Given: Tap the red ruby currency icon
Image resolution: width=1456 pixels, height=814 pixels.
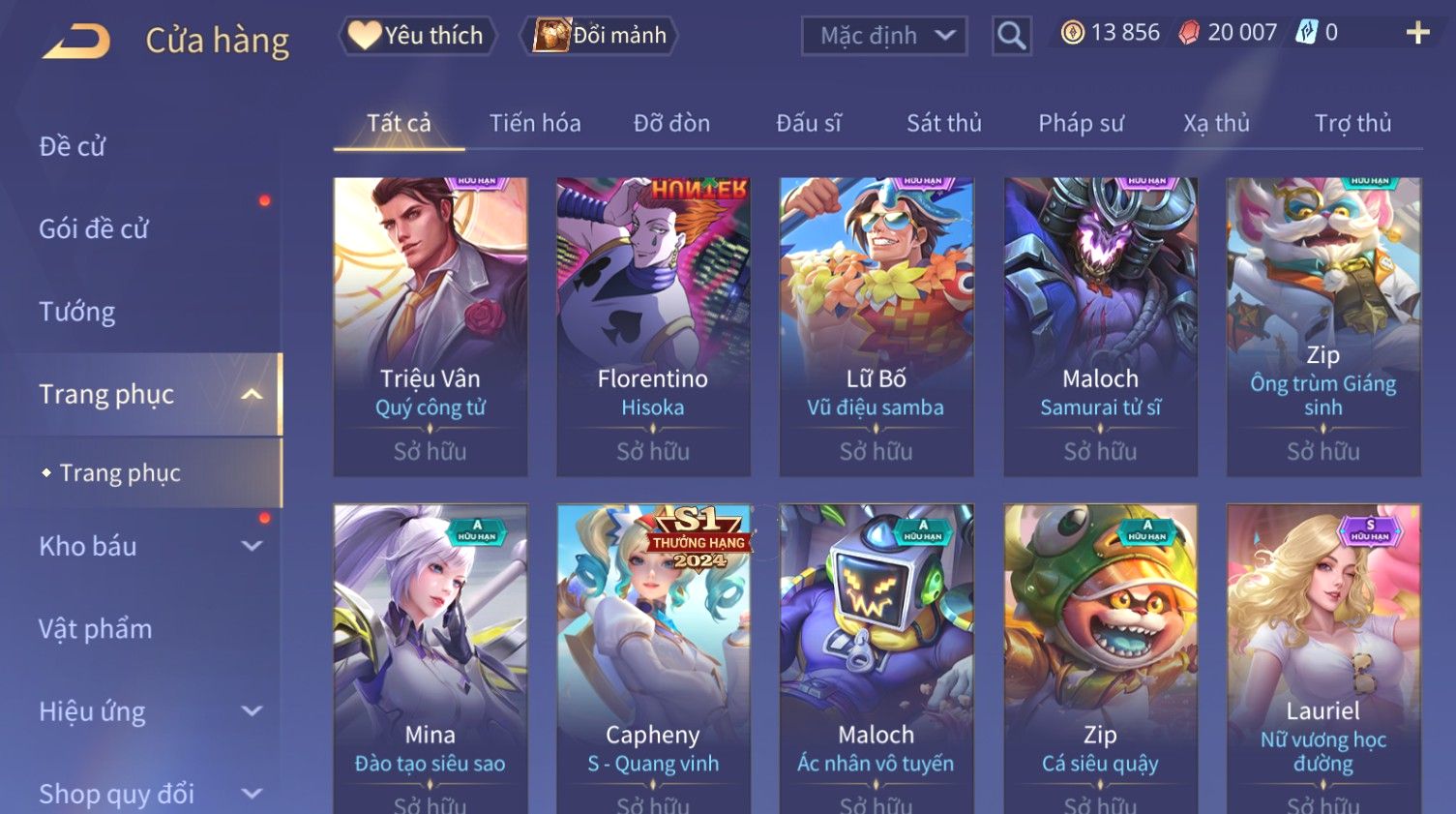Looking at the screenshot, I should [x=1189, y=33].
